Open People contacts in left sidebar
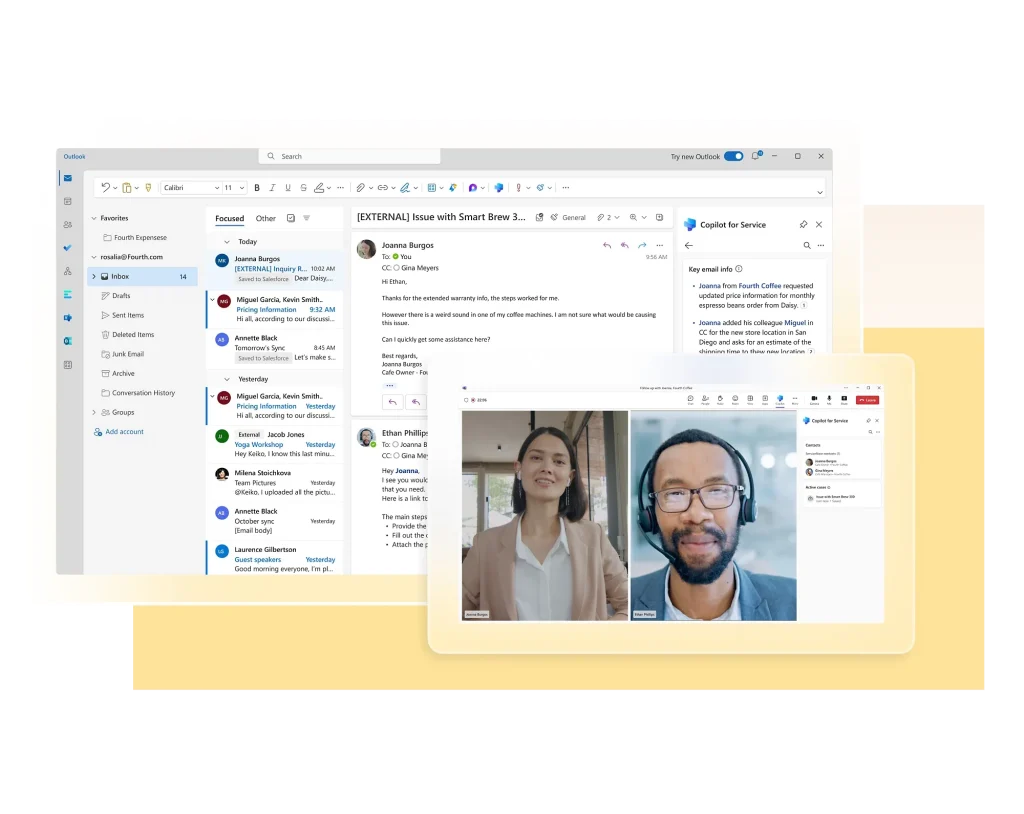 coord(68,225)
